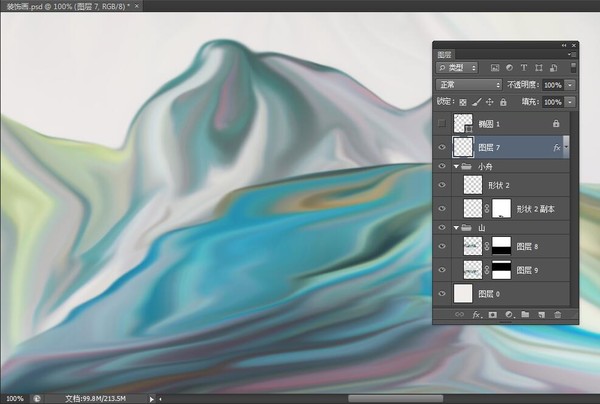600x404 pixels.
Task: Collapse the 小舟 group
Action: (x=456, y=166)
